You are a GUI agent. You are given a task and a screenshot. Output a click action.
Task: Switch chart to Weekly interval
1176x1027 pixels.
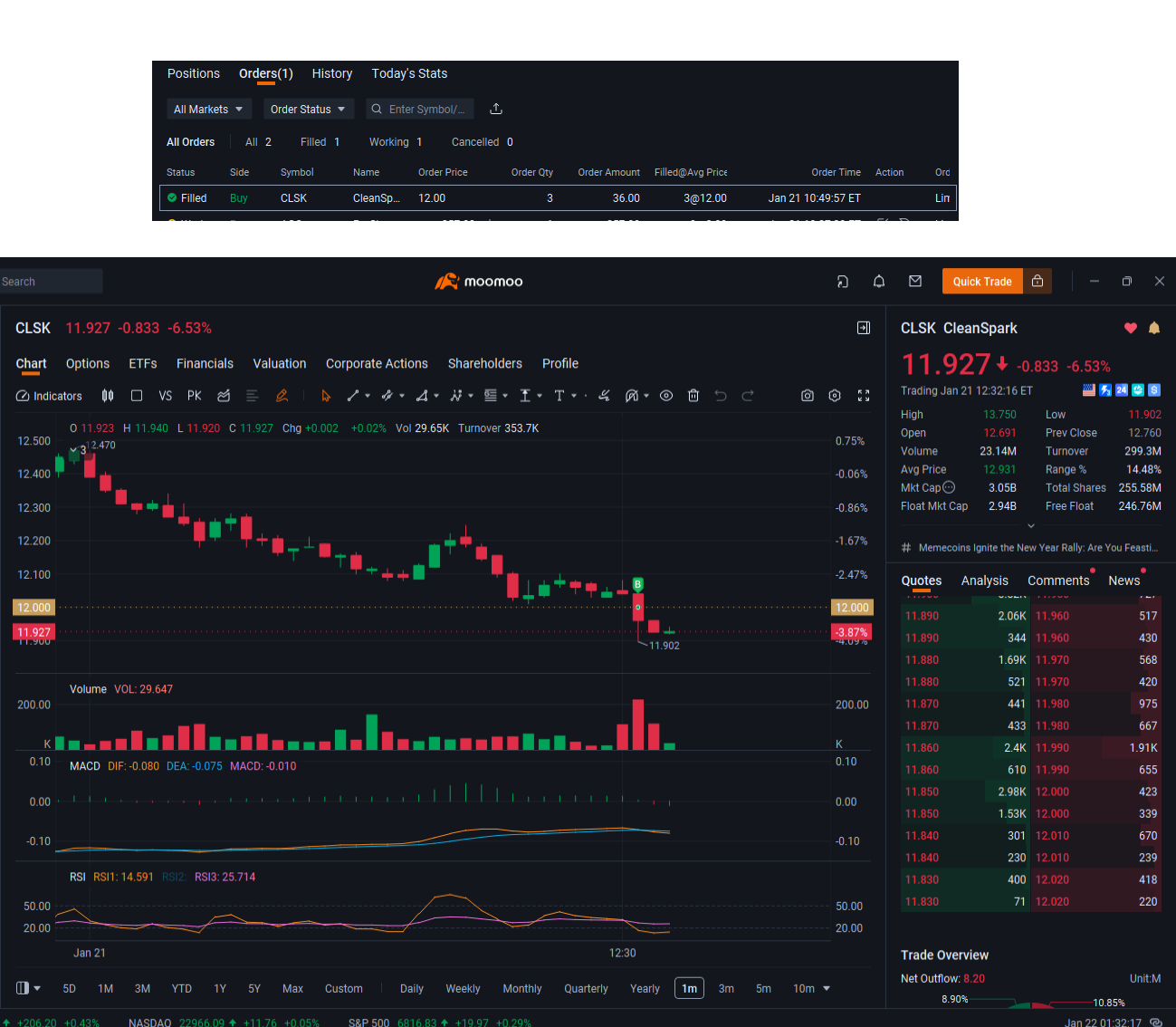(464, 988)
